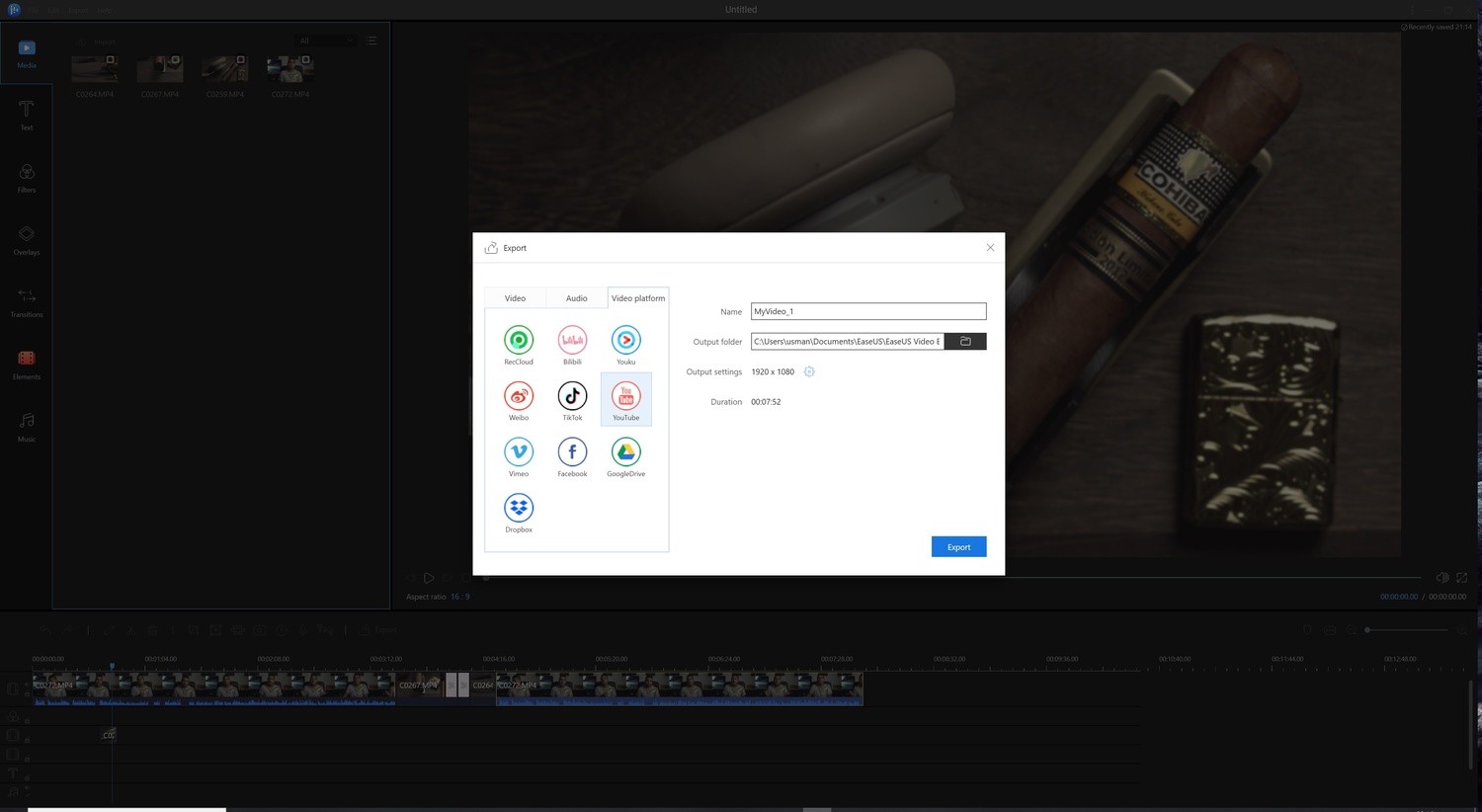The height and width of the screenshot is (812, 1482).
Task: Click the 1920 x 1080 output settings value
Action: (773, 371)
